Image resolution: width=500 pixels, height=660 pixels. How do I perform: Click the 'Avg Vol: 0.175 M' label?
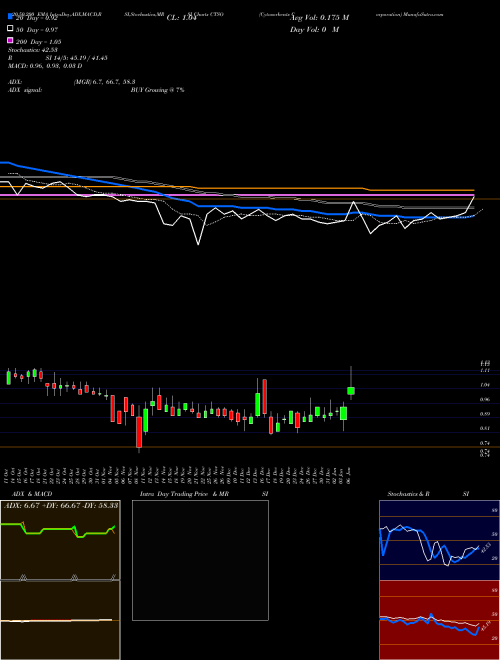(x=319, y=18)
